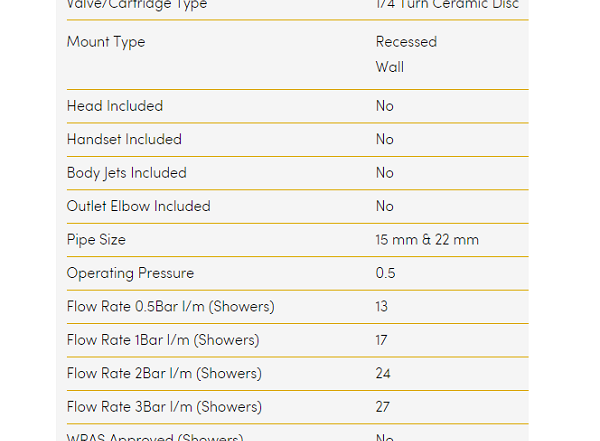Select the 15 mm & 22 mm value
Viewport: 600px width, 441px height.
point(427,240)
